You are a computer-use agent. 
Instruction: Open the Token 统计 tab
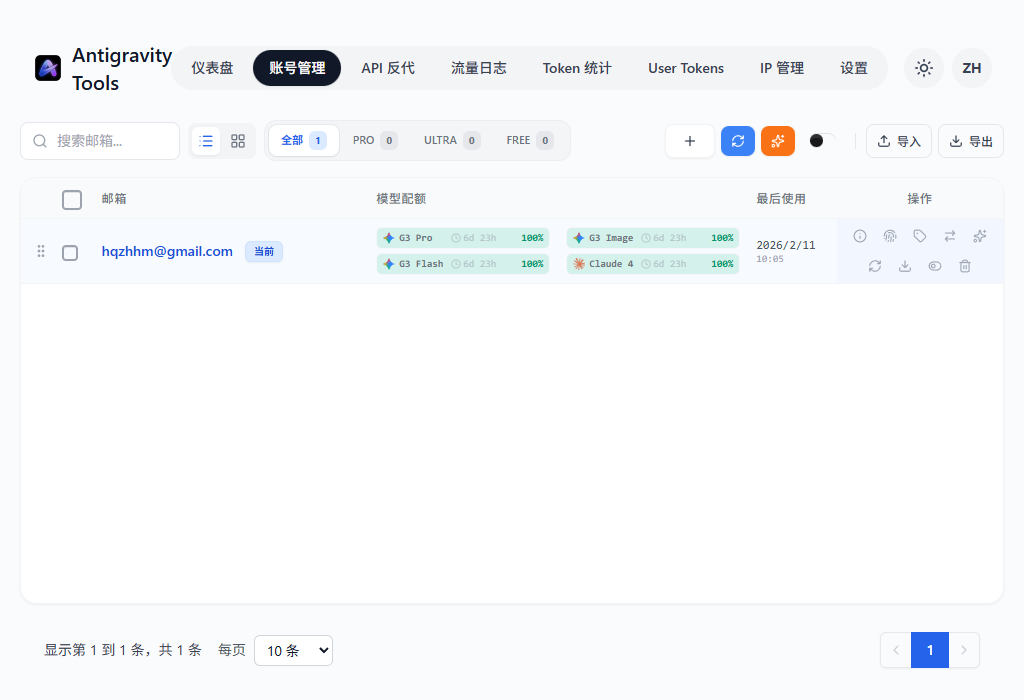tap(577, 68)
